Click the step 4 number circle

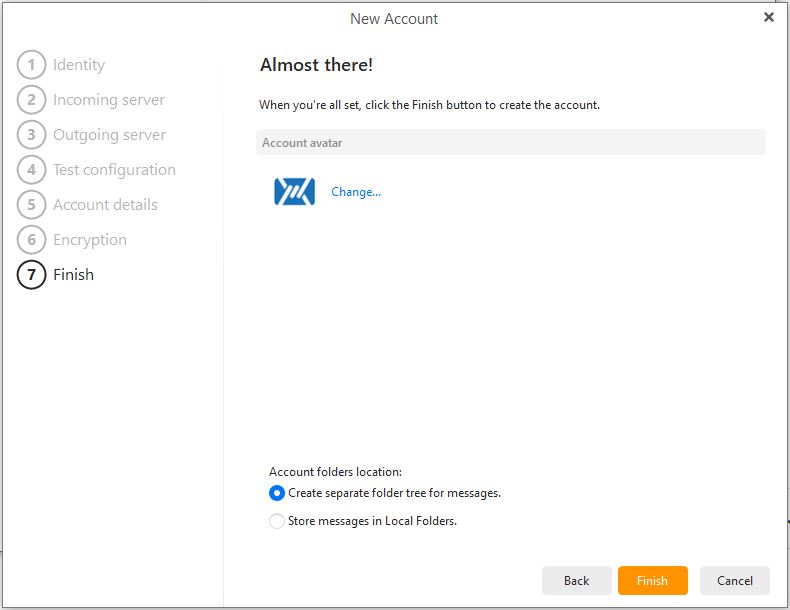(x=31, y=170)
